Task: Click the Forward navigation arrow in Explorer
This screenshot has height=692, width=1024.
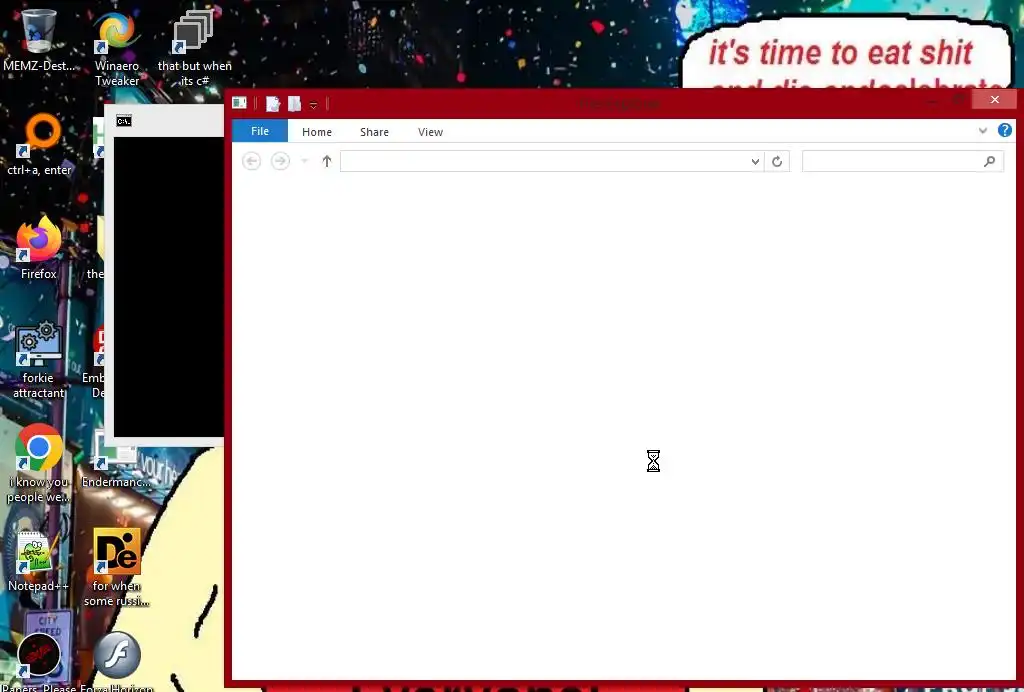Action: coord(280,161)
